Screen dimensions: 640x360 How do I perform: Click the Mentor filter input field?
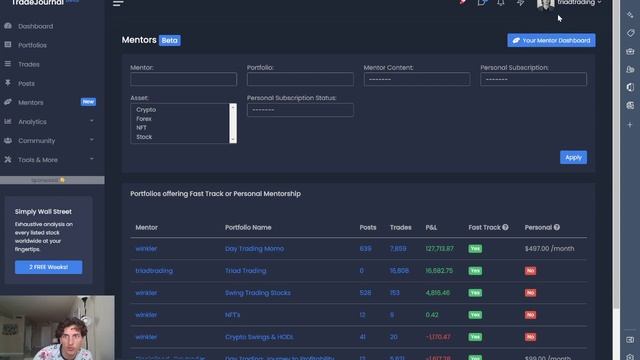tap(183, 79)
